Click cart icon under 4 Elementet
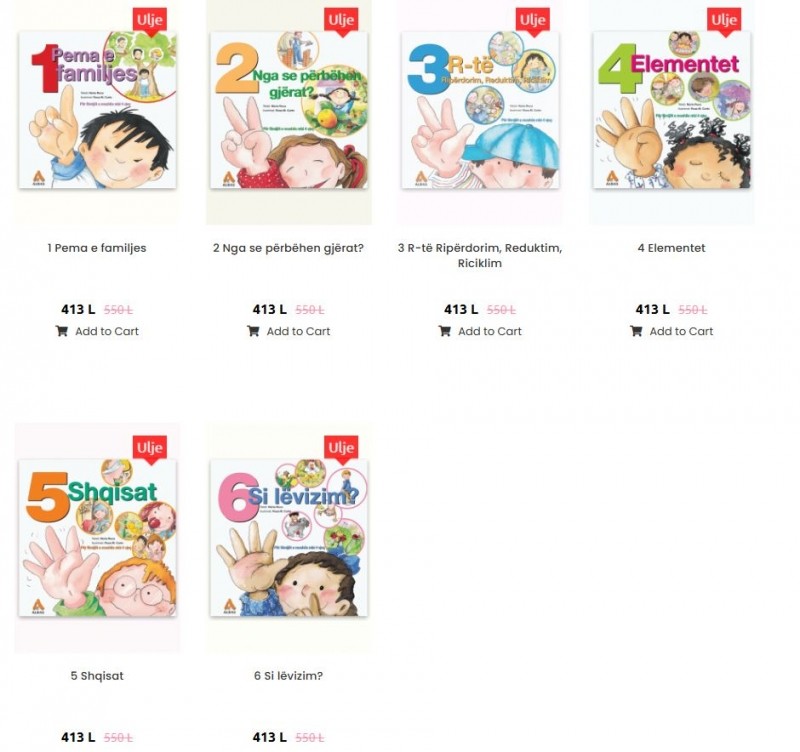The height and width of the screenshot is (752, 800). pyautogui.click(x=636, y=331)
